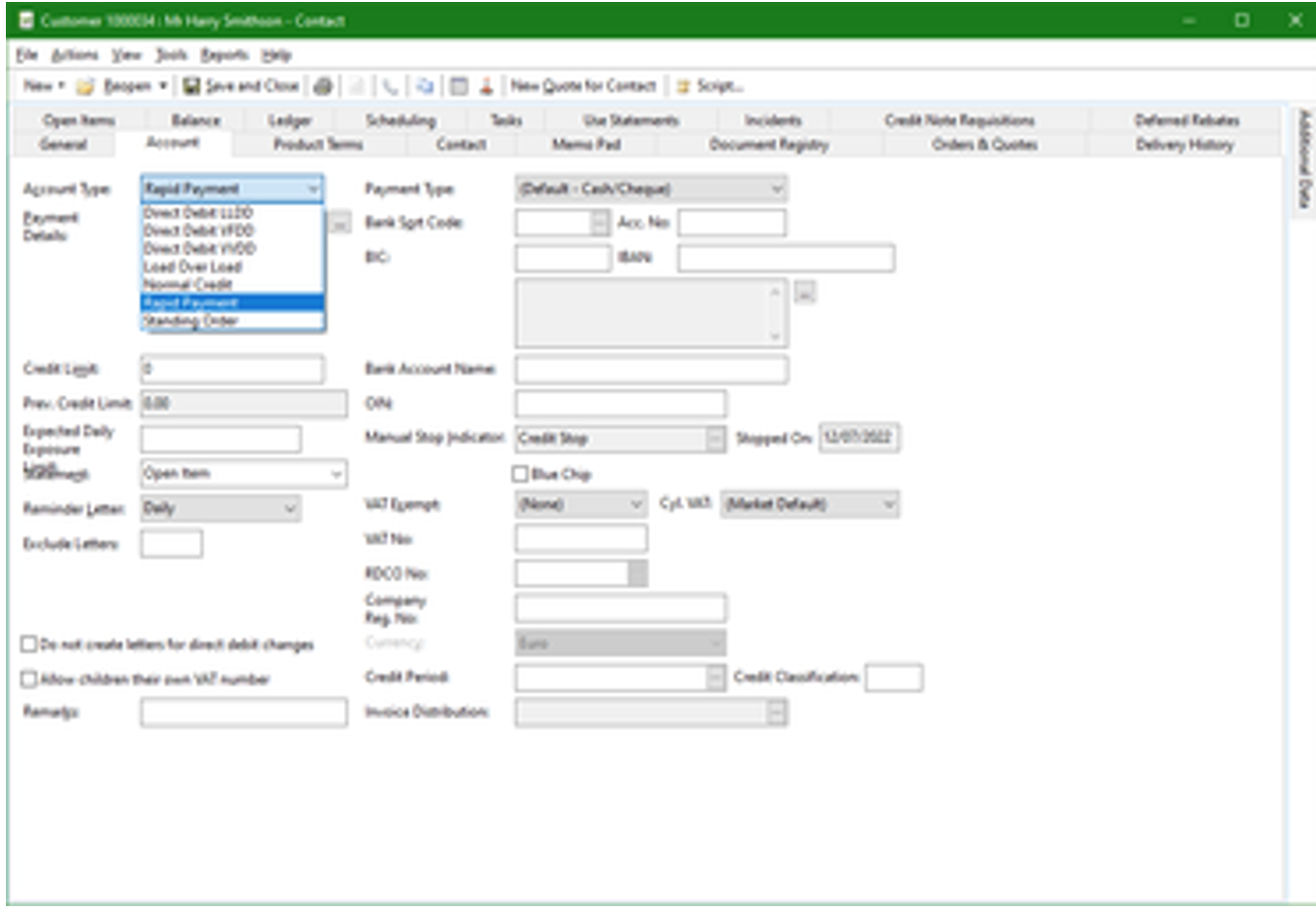Image resolution: width=1316 pixels, height=912 pixels.
Task: Switch to the Ledger tab
Action: [289, 121]
